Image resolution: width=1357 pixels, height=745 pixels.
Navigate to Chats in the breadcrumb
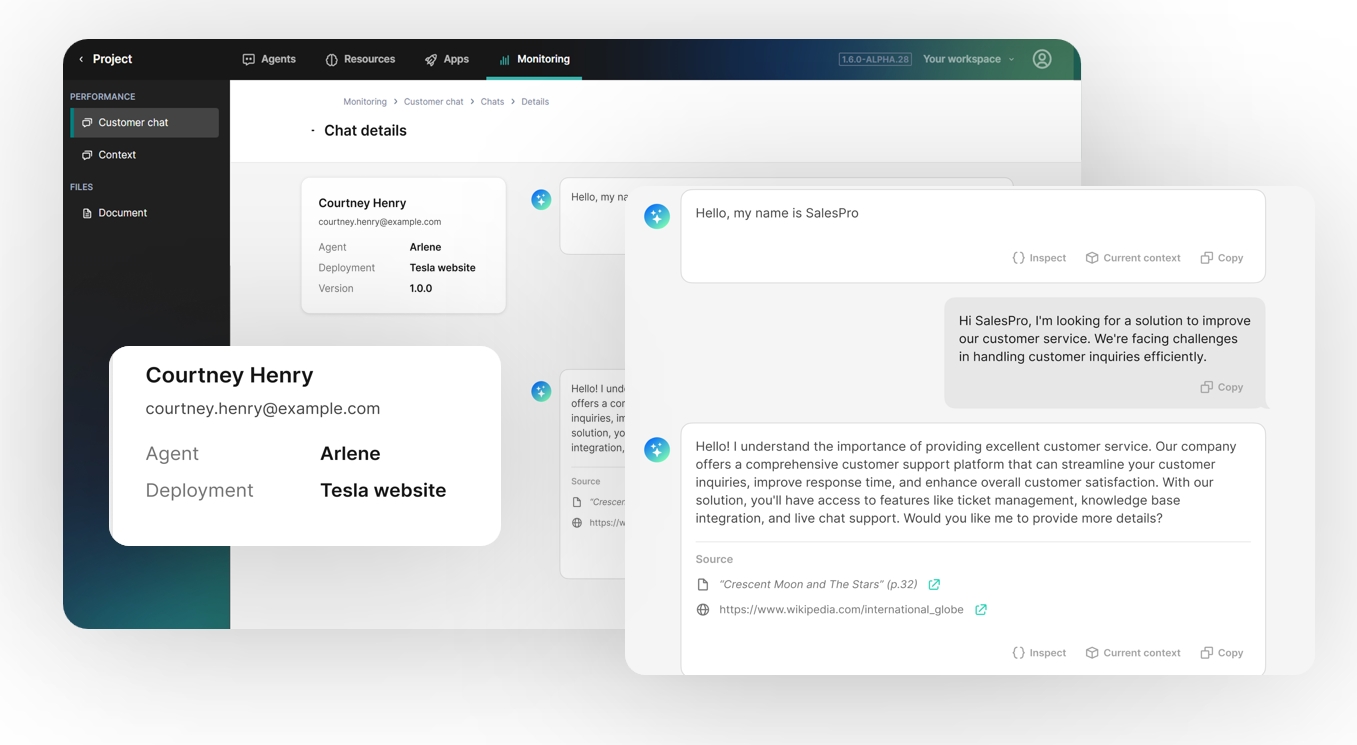492,102
